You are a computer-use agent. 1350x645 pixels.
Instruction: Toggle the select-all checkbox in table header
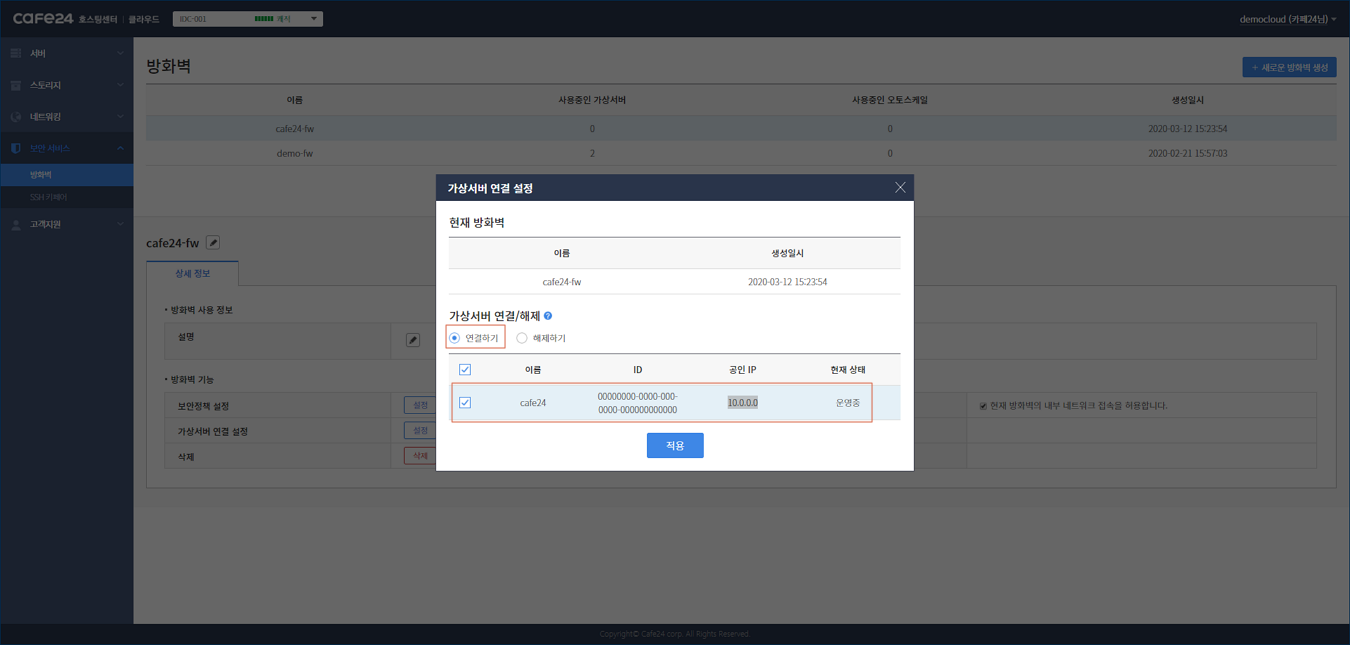(465, 370)
